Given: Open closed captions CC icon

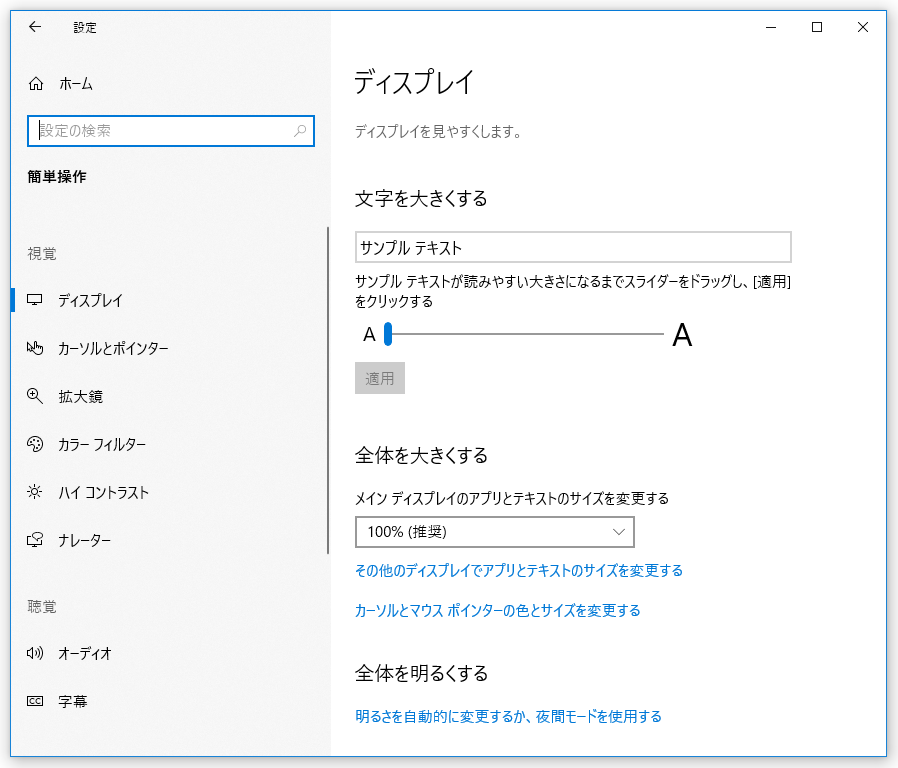Looking at the screenshot, I should tap(35, 701).
